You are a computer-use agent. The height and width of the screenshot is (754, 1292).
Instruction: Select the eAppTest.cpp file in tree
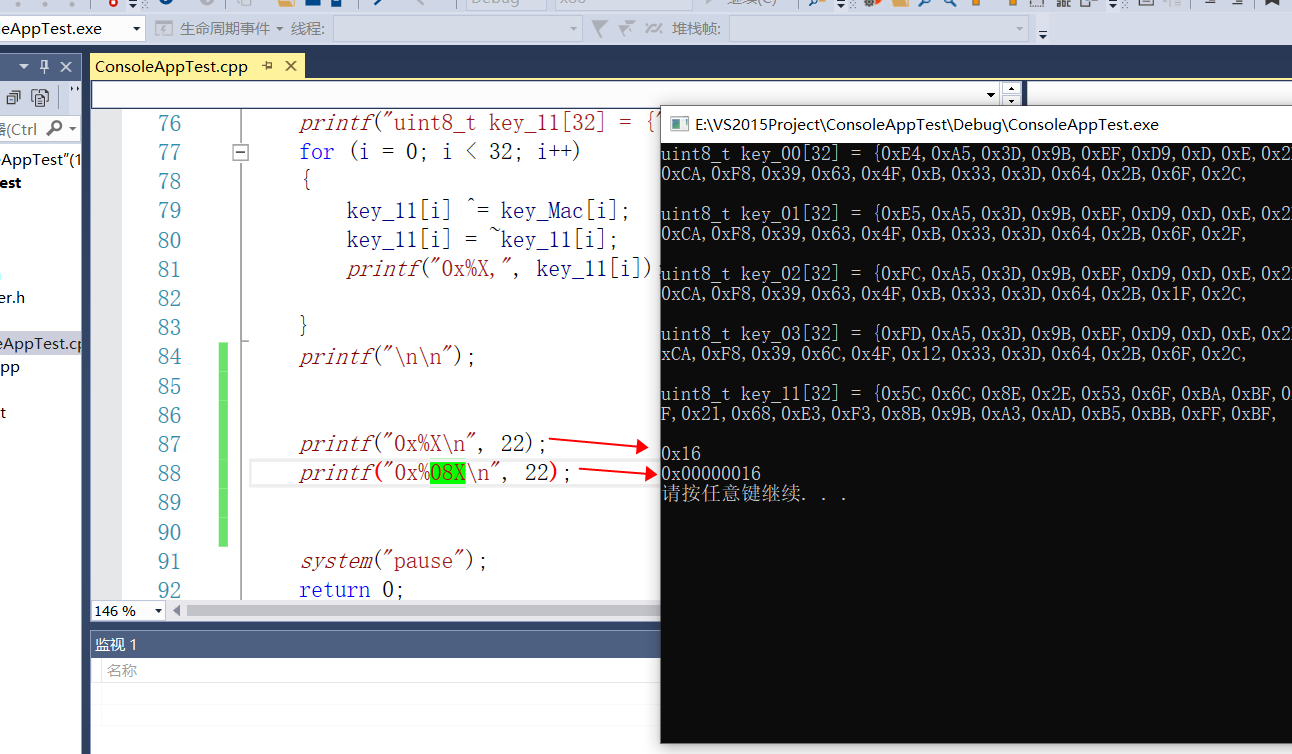tap(40, 343)
